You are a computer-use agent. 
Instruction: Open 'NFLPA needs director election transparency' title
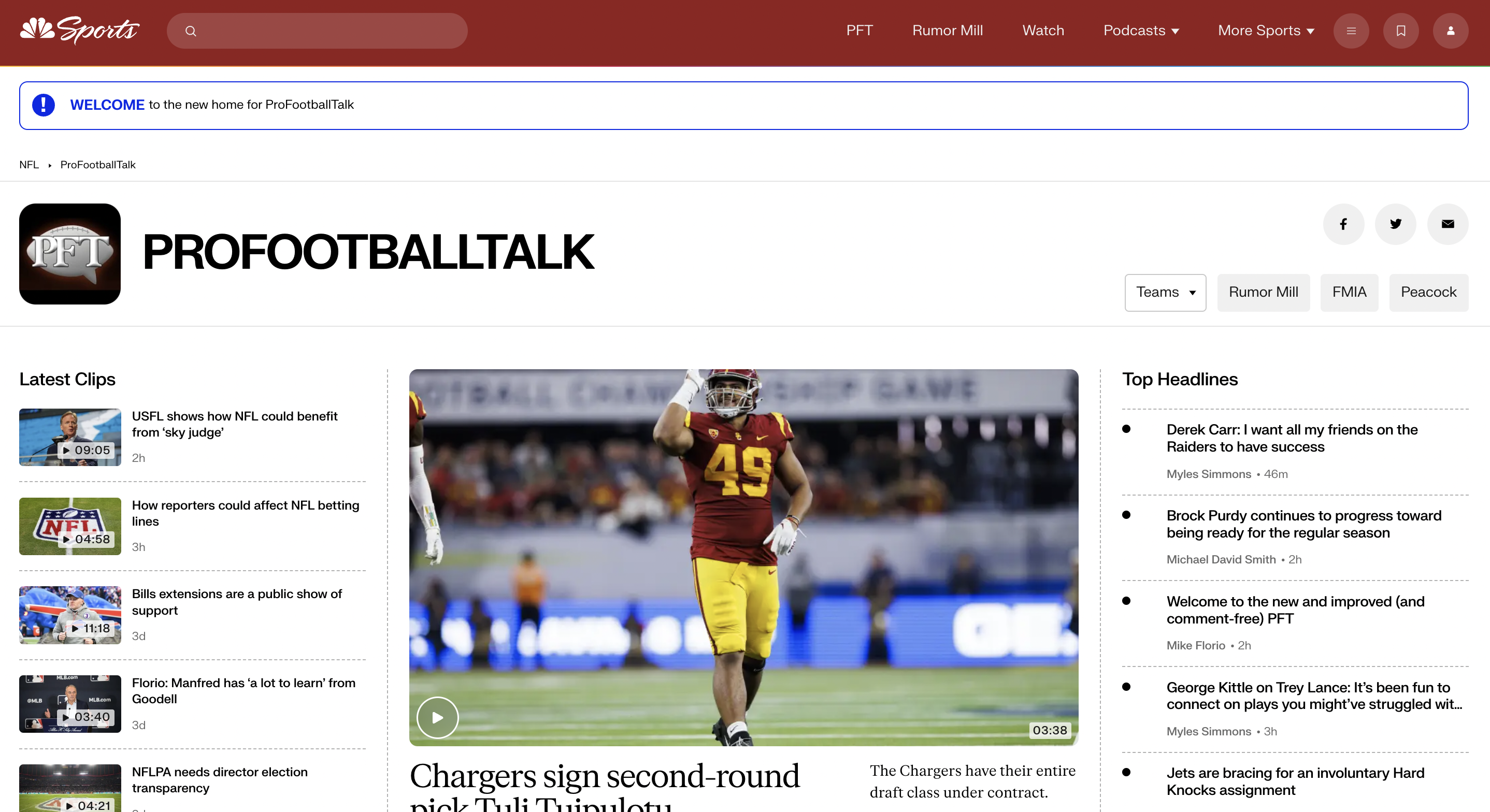pos(220,780)
